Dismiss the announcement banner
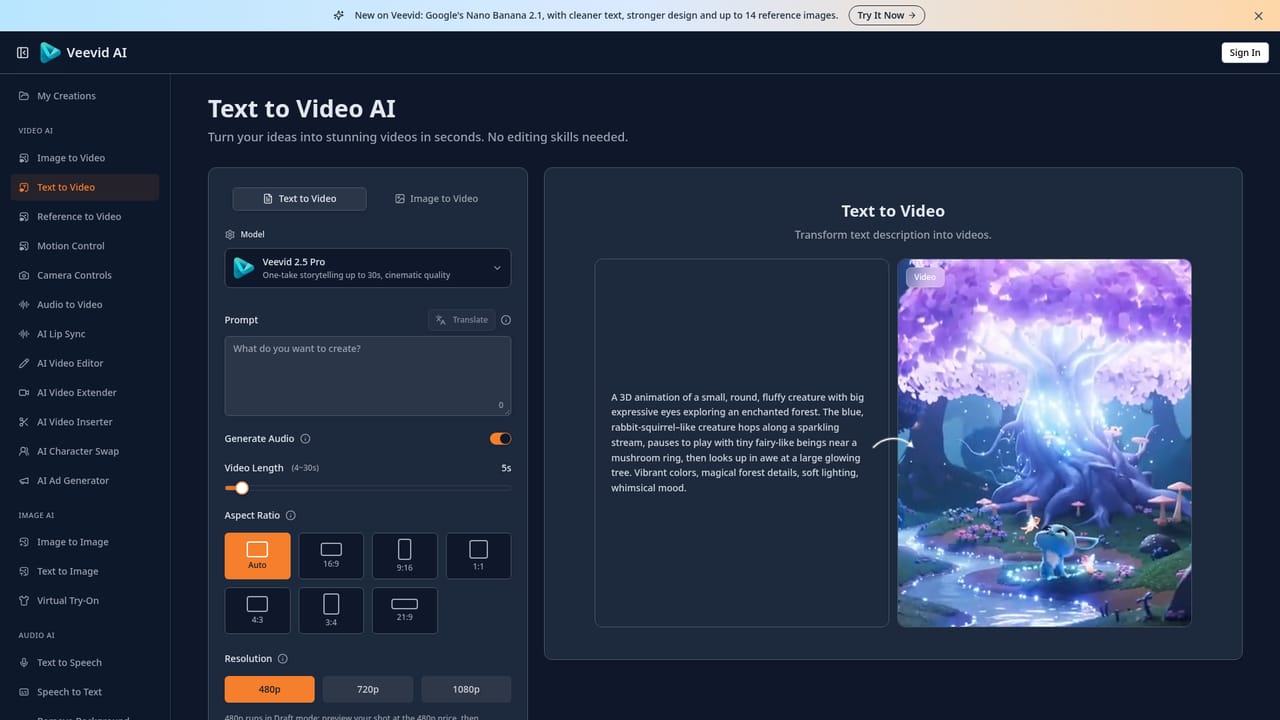 click(x=1258, y=16)
